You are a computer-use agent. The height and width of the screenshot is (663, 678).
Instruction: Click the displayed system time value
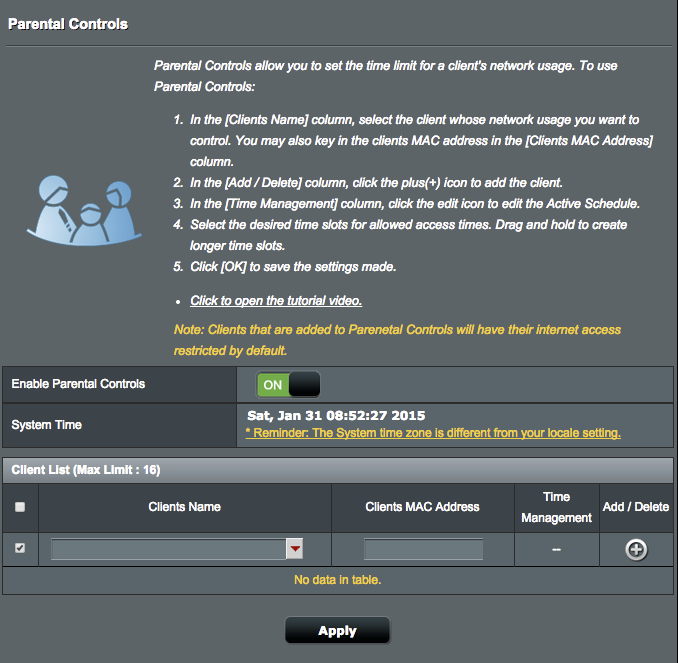click(336, 416)
